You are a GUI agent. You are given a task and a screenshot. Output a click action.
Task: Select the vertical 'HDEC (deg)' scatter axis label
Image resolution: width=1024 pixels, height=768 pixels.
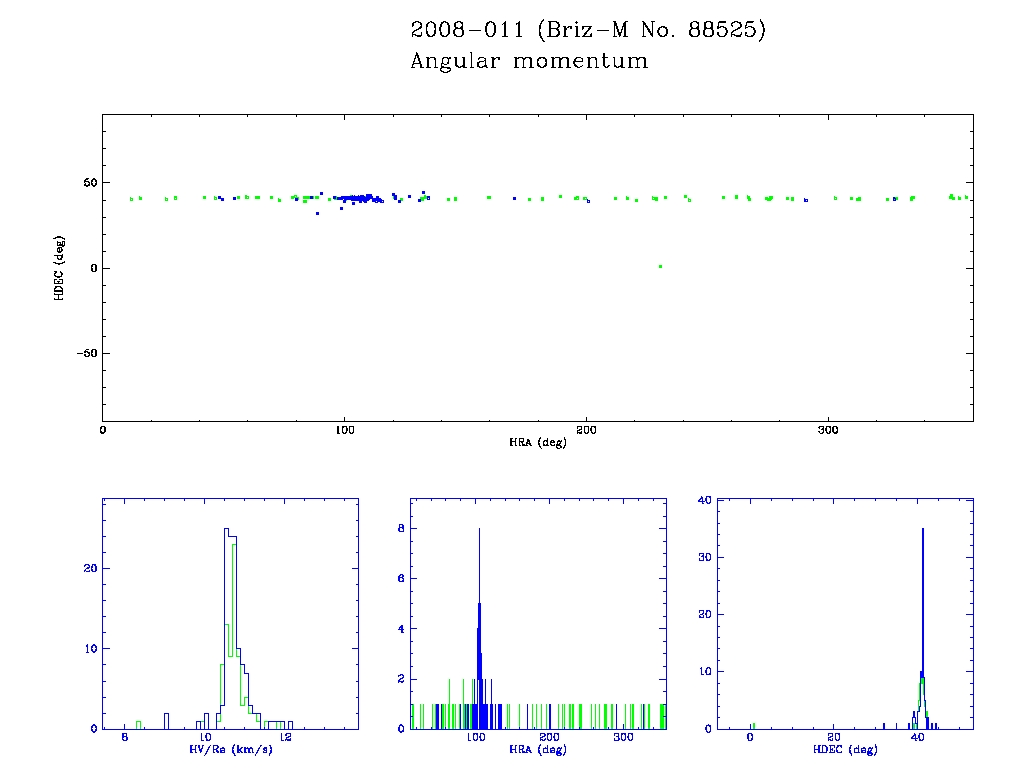click(x=60, y=268)
